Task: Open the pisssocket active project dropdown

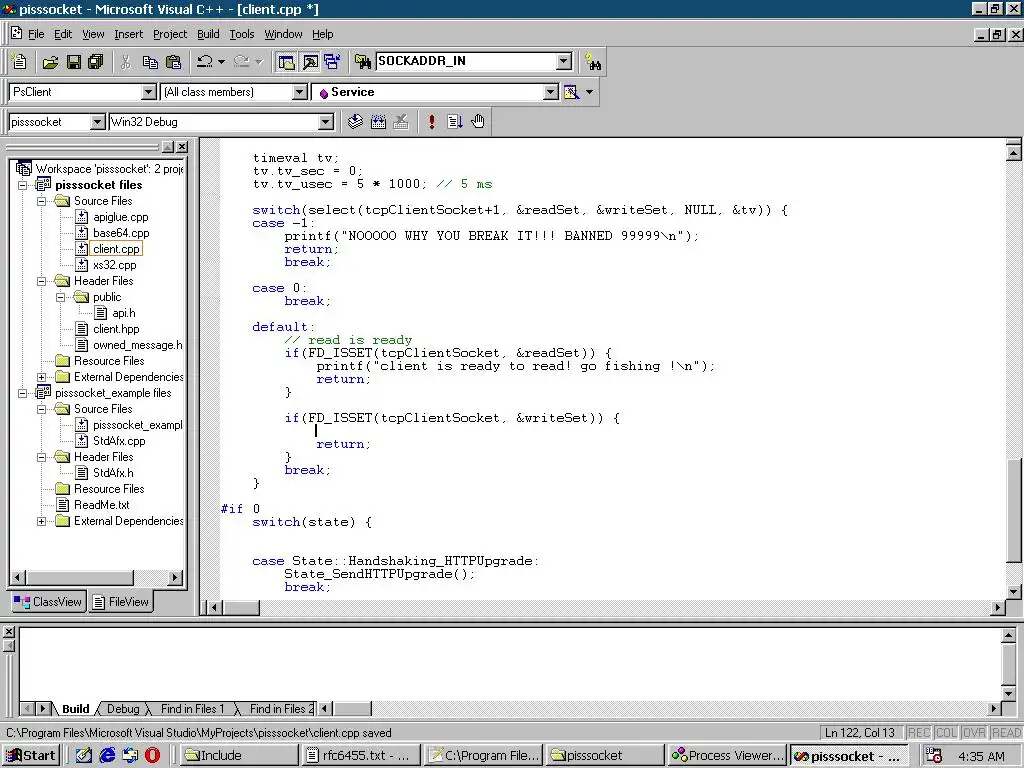Action: pos(97,121)
